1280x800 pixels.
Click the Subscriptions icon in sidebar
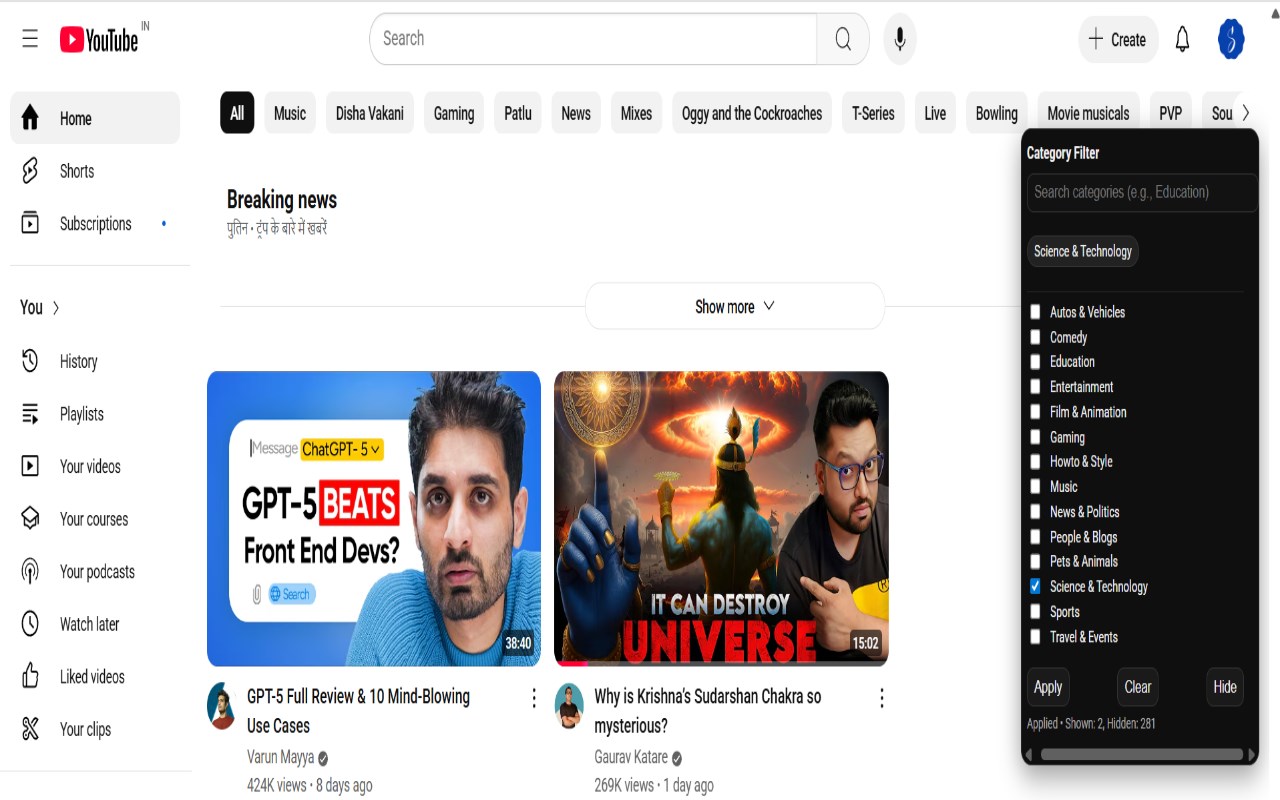30,223
